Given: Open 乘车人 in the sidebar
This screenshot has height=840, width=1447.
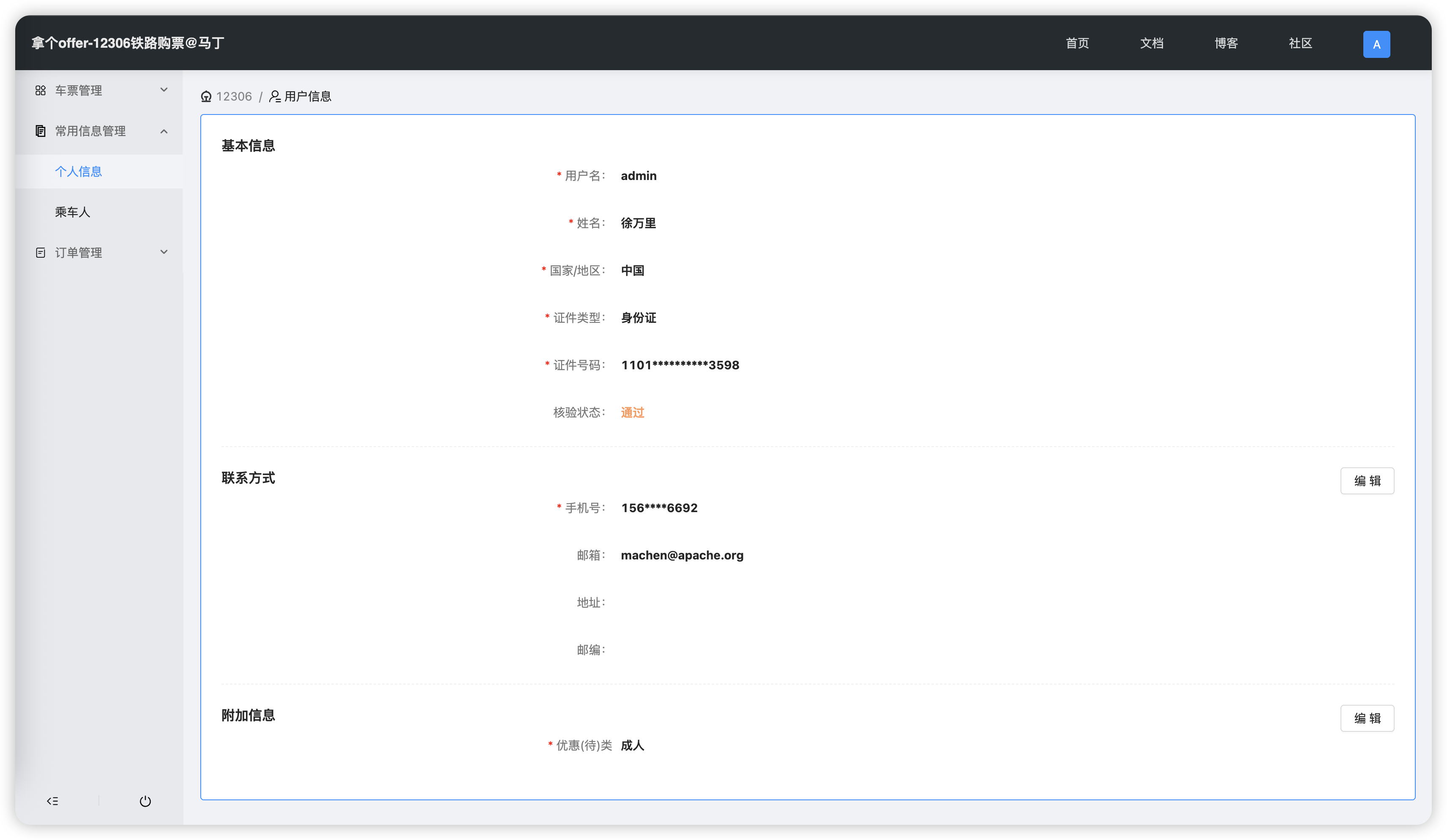Looking at the screenshot, I should coord(99,212).
